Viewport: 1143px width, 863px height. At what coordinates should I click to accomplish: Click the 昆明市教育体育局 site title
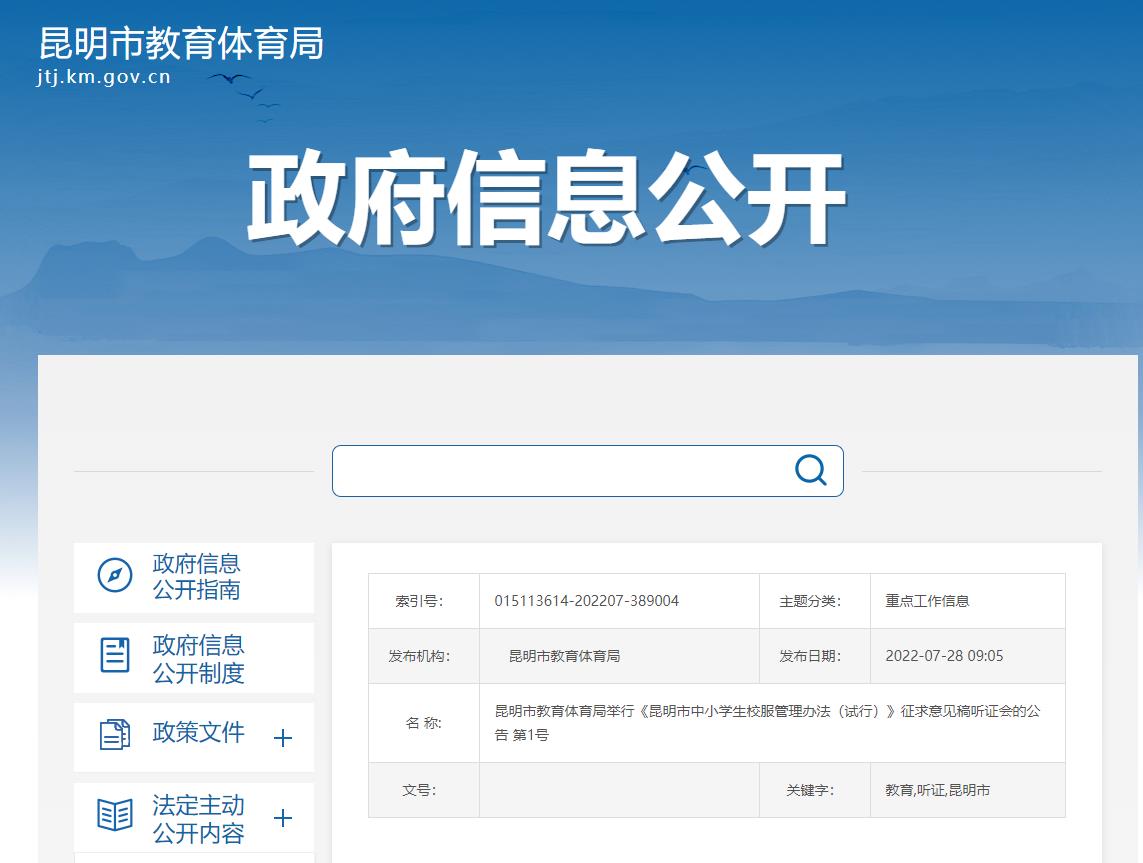click(181, 44)
